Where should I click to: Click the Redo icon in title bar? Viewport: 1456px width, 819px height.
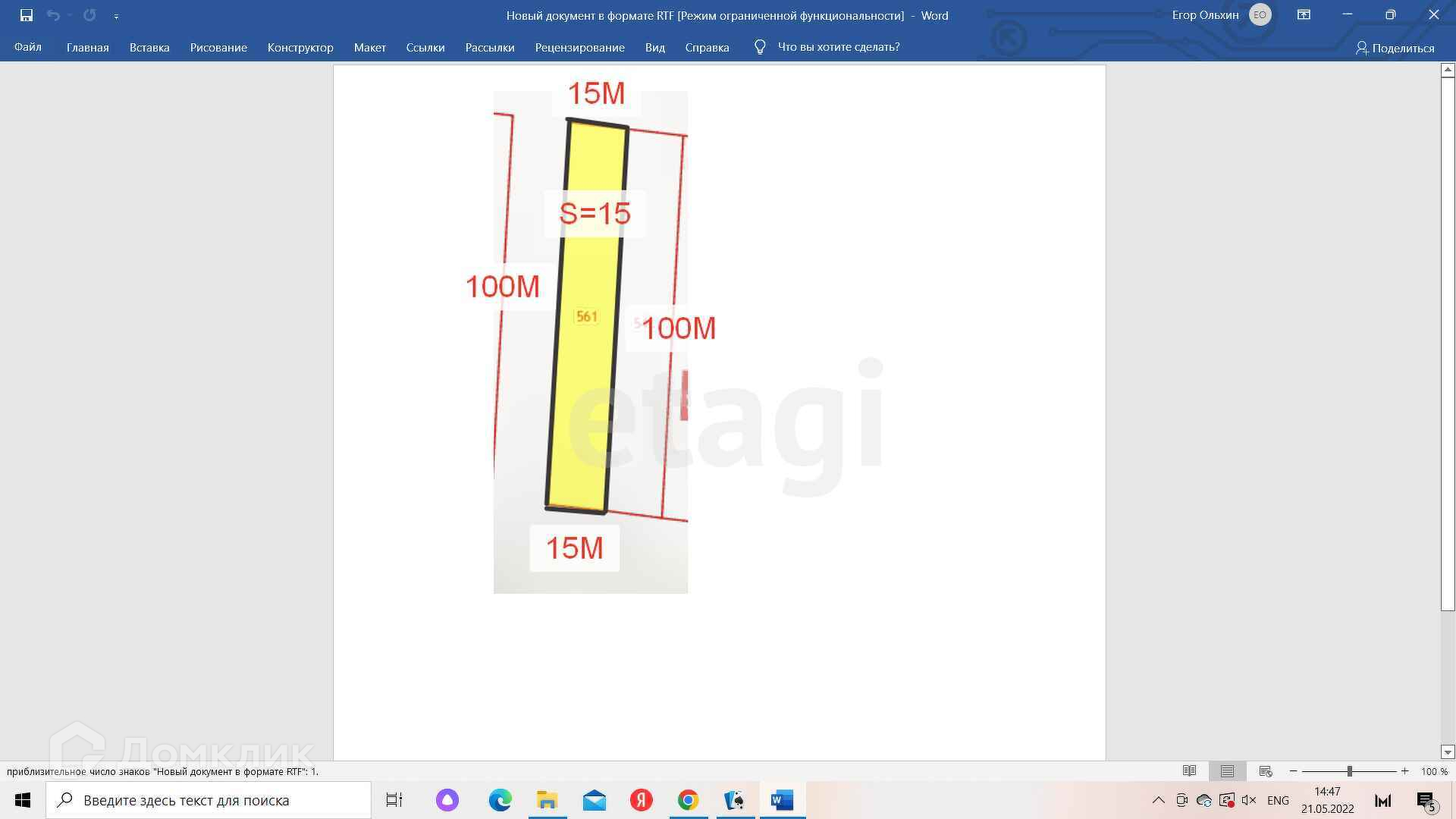coord(89,15)
